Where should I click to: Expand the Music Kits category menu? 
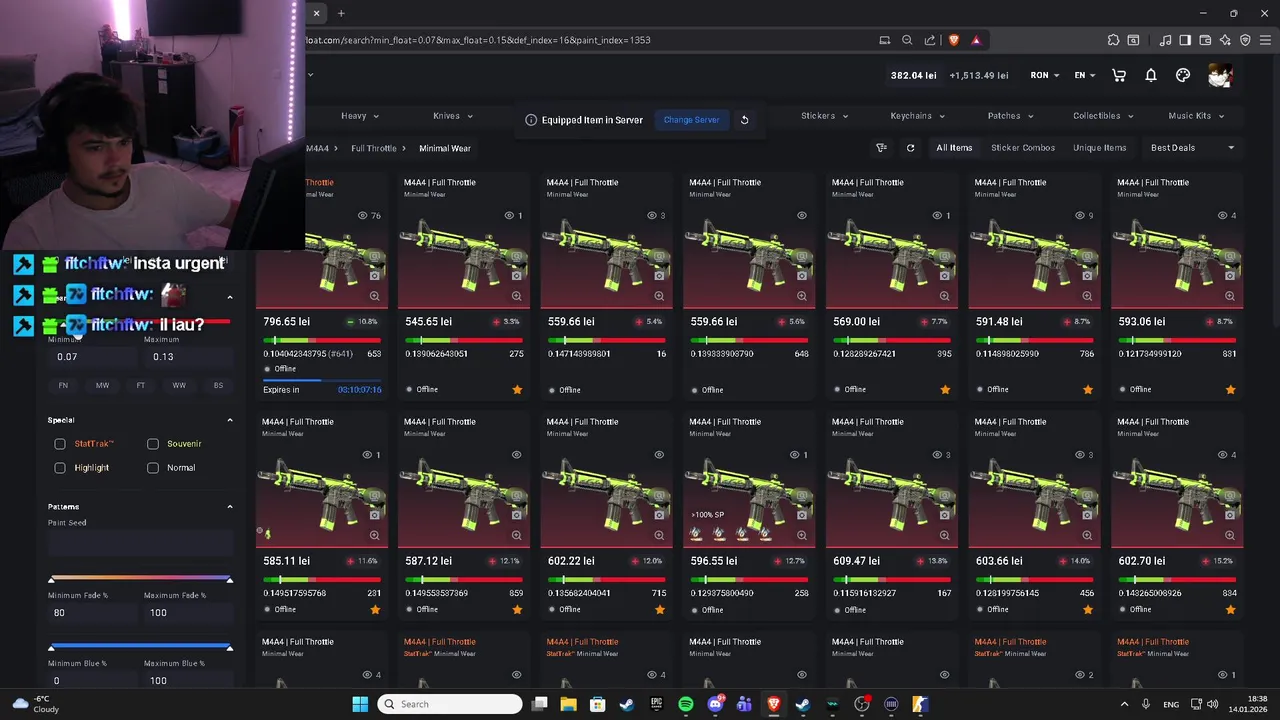[1196, 116]
